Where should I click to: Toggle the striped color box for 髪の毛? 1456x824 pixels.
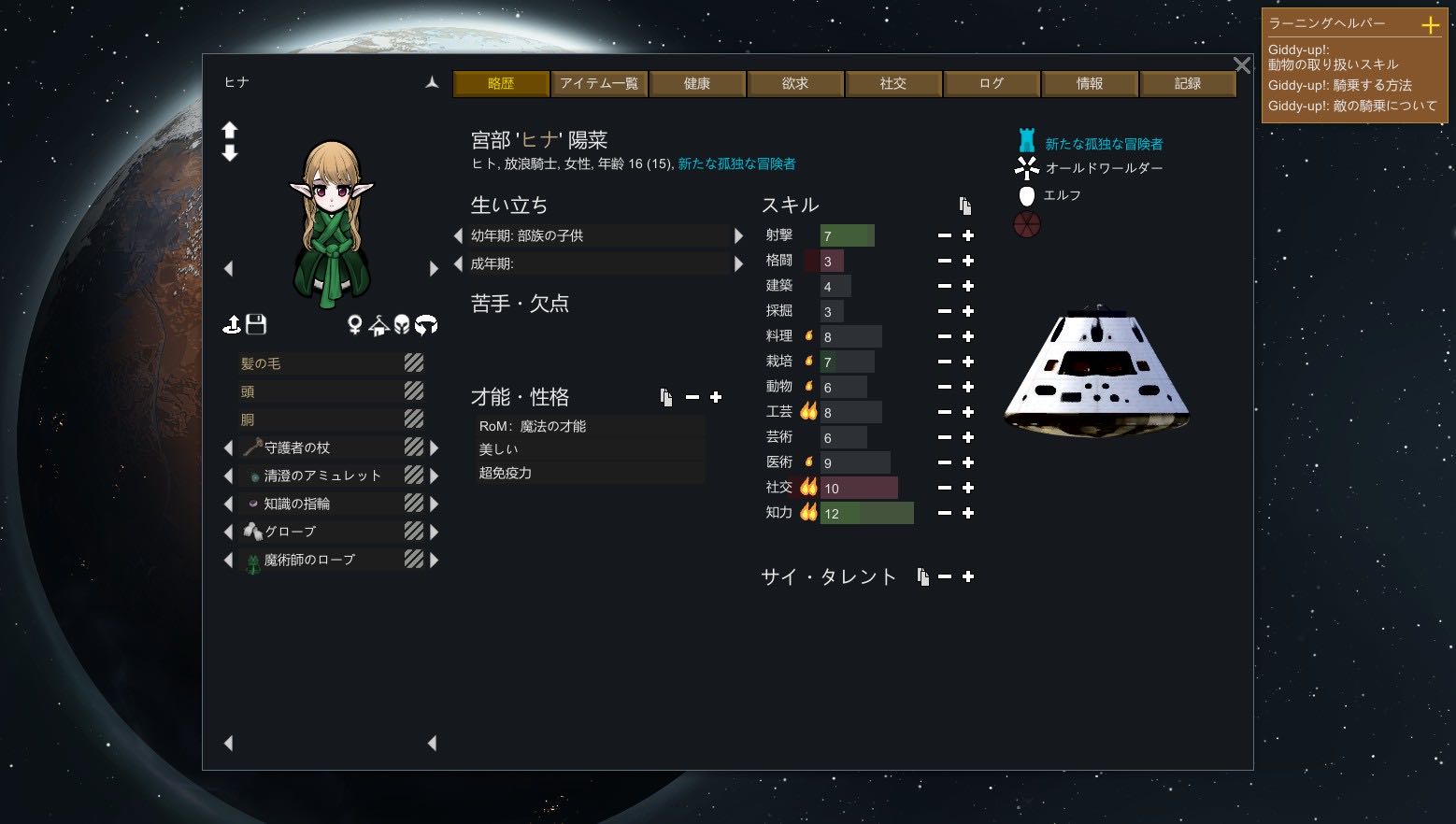pyautogui.click(x=414, y=362)
